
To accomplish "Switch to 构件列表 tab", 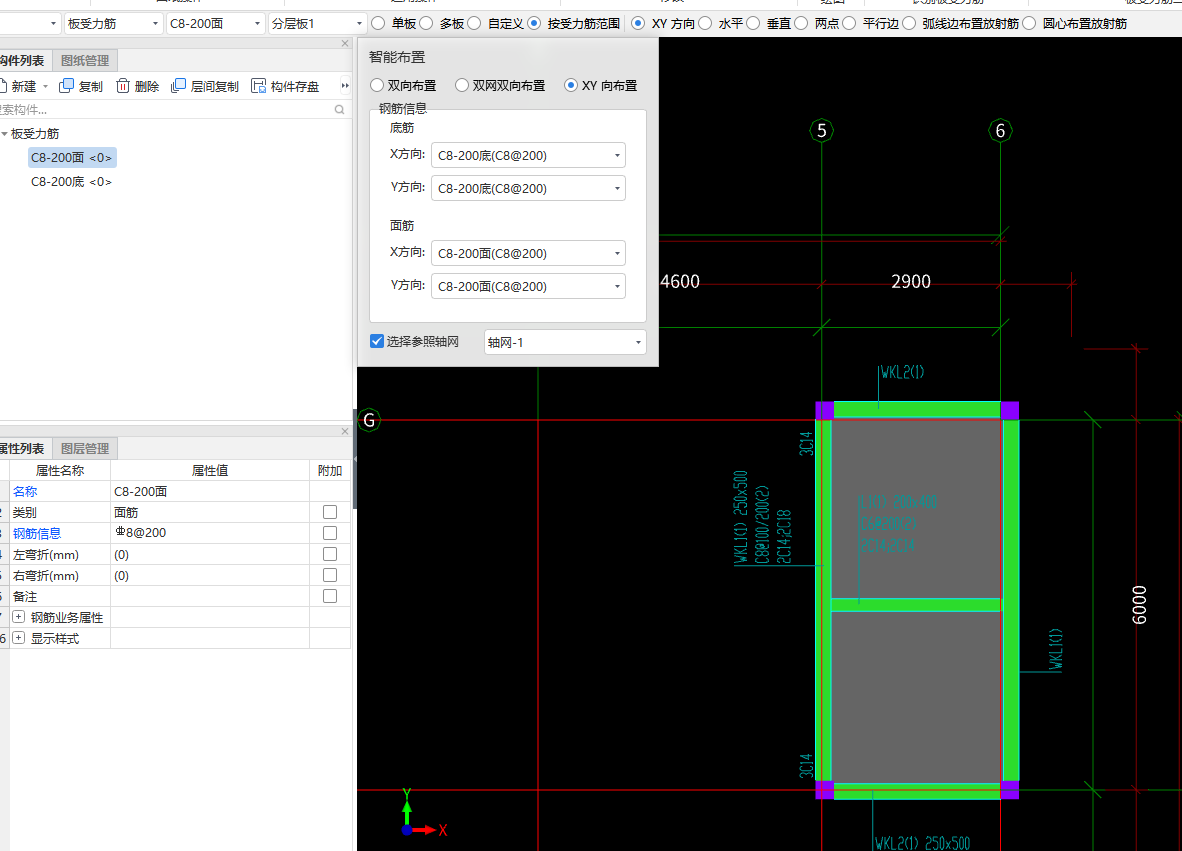I will (23, 60).
